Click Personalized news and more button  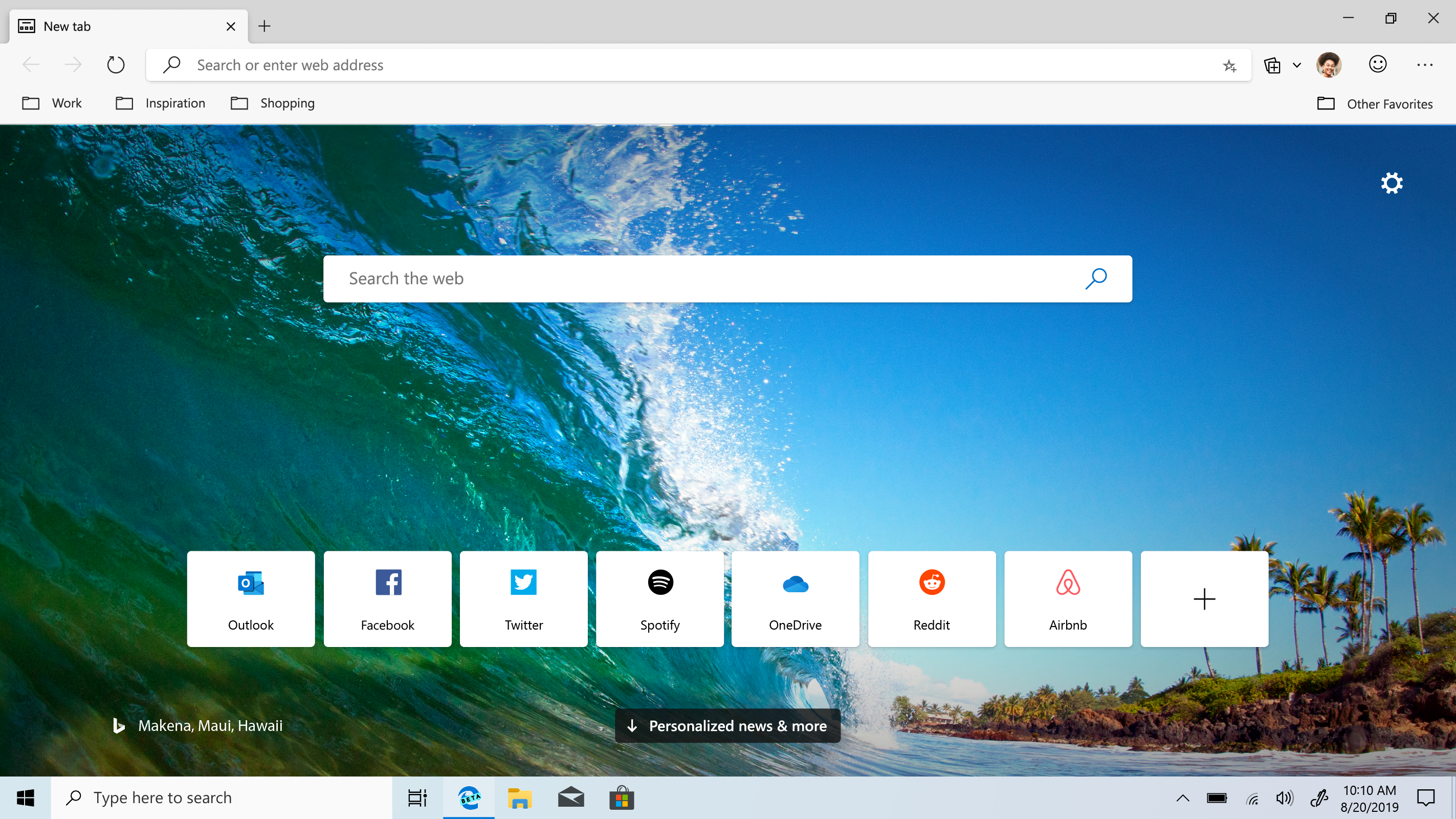pos(727,726)
